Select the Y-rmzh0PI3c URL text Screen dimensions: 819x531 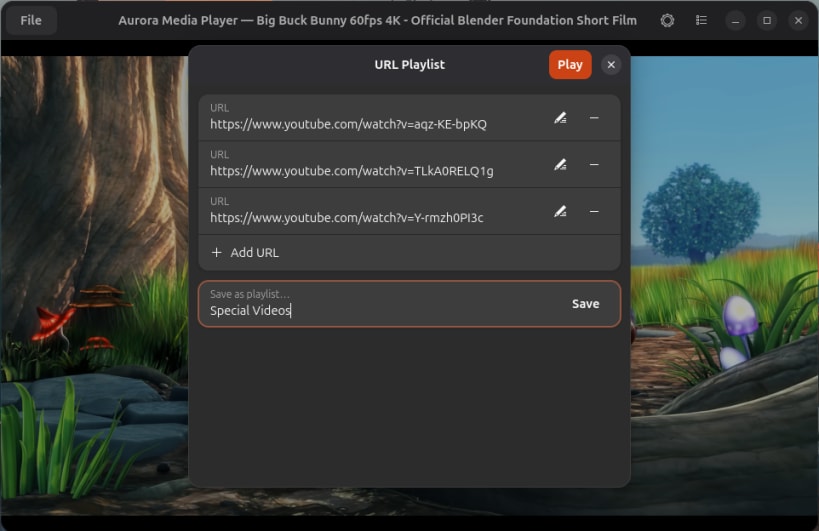tap(347, 217)
